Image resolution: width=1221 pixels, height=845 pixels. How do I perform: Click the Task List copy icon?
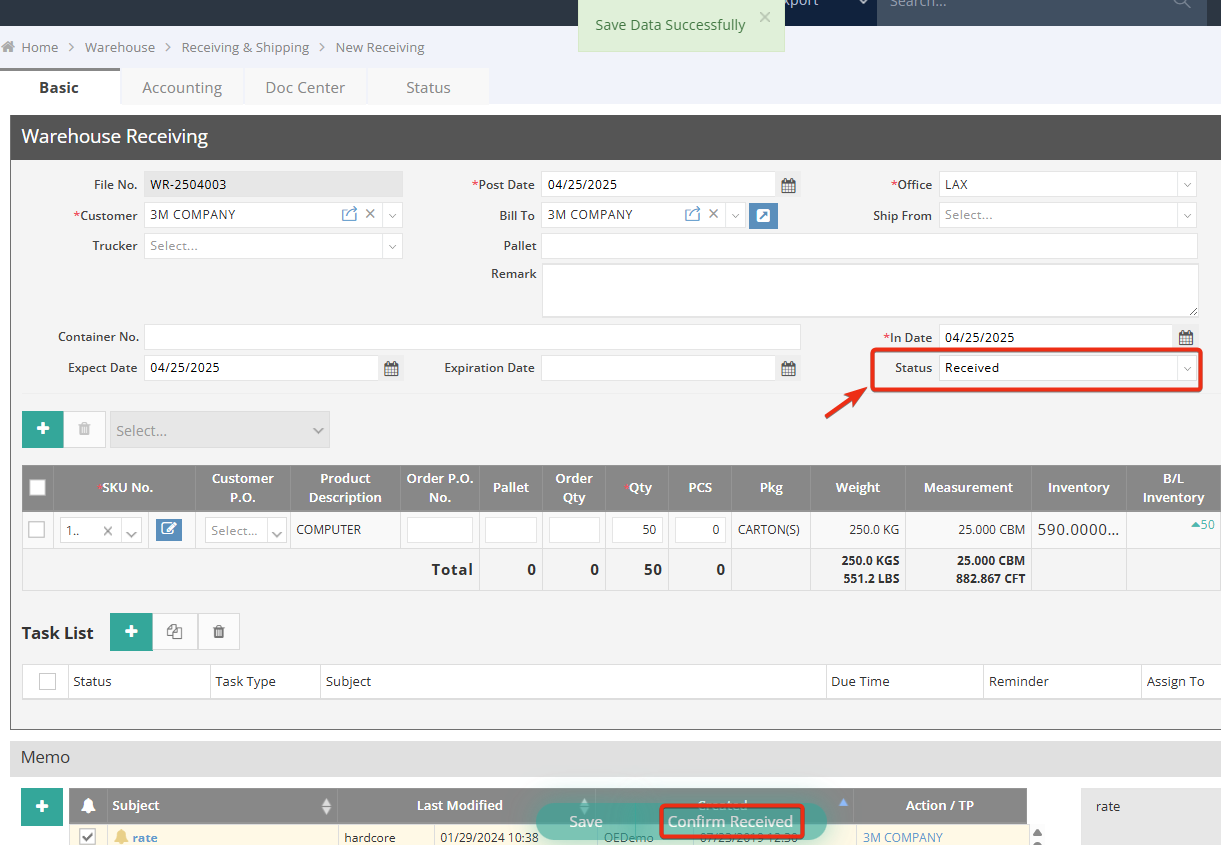175,632
